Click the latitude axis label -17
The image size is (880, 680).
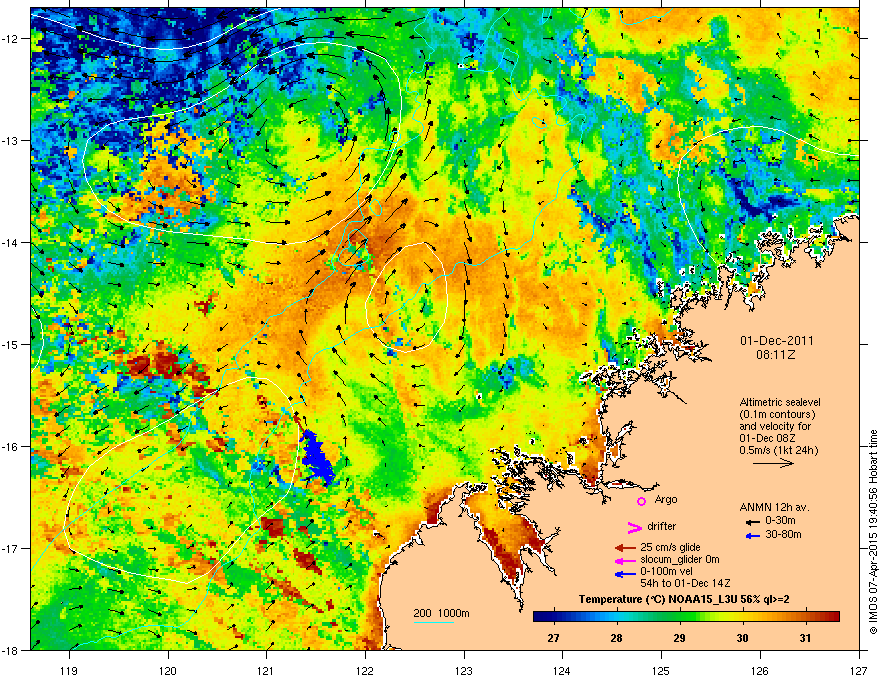[10, 548]
